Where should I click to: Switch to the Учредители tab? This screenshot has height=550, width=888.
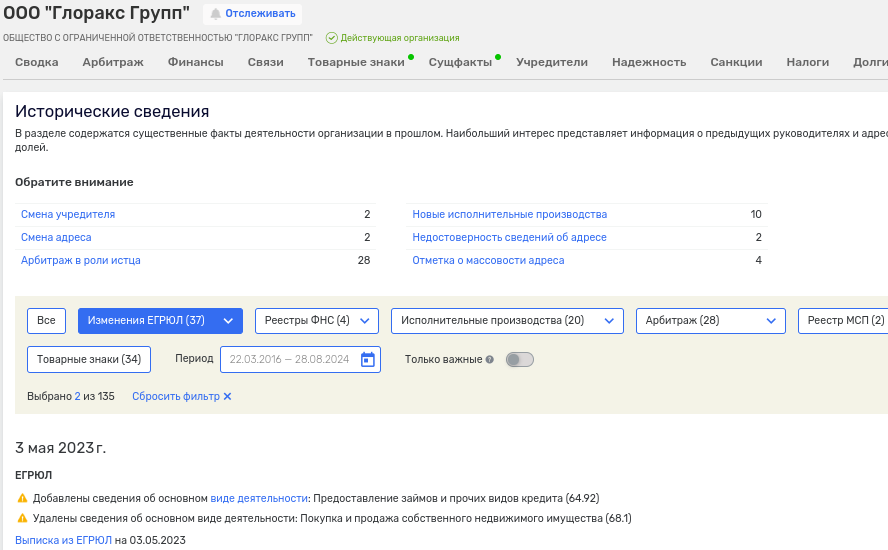552,62
